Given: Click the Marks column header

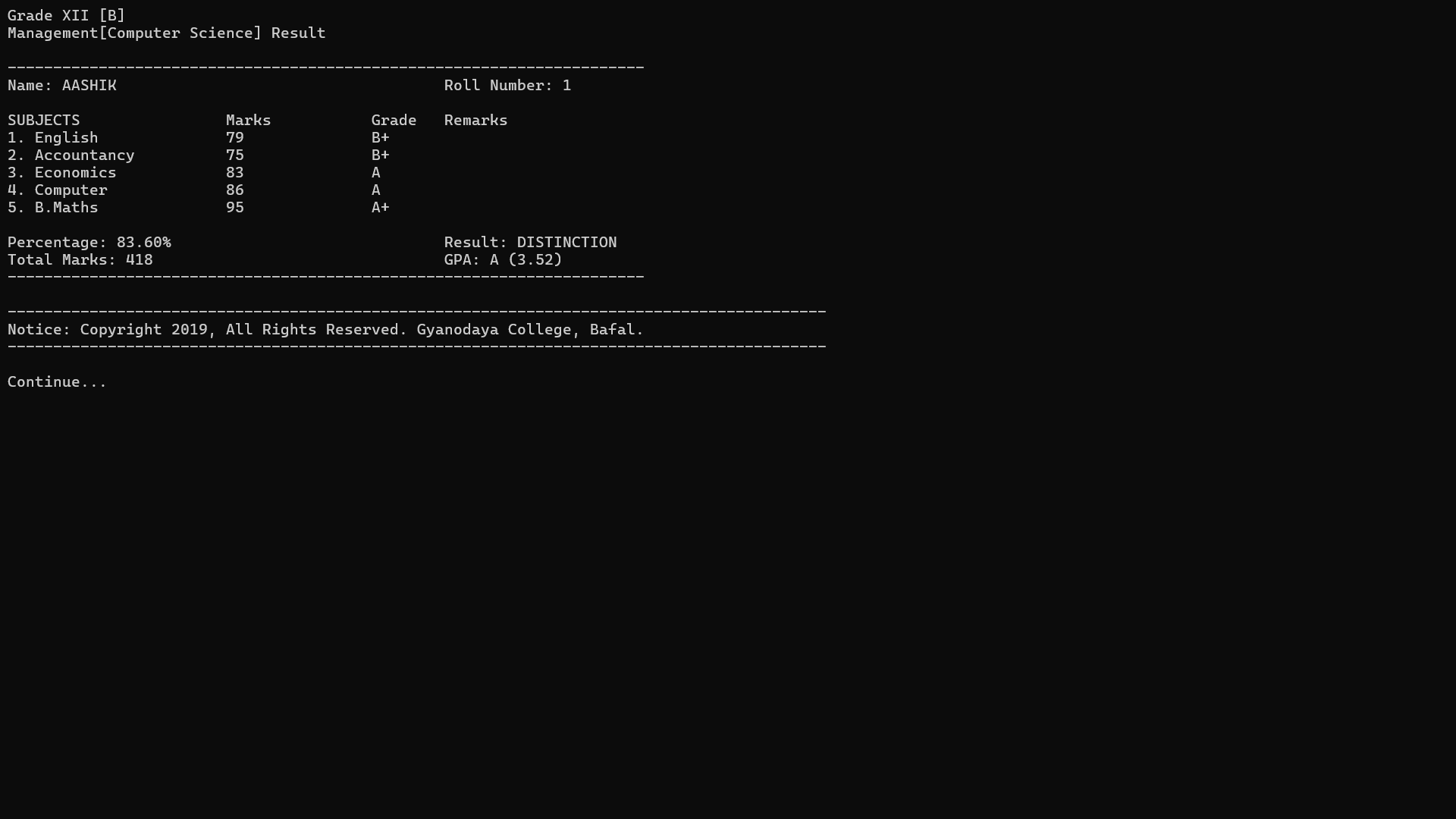Looking at the screenshot, I should tap(248, 121).
